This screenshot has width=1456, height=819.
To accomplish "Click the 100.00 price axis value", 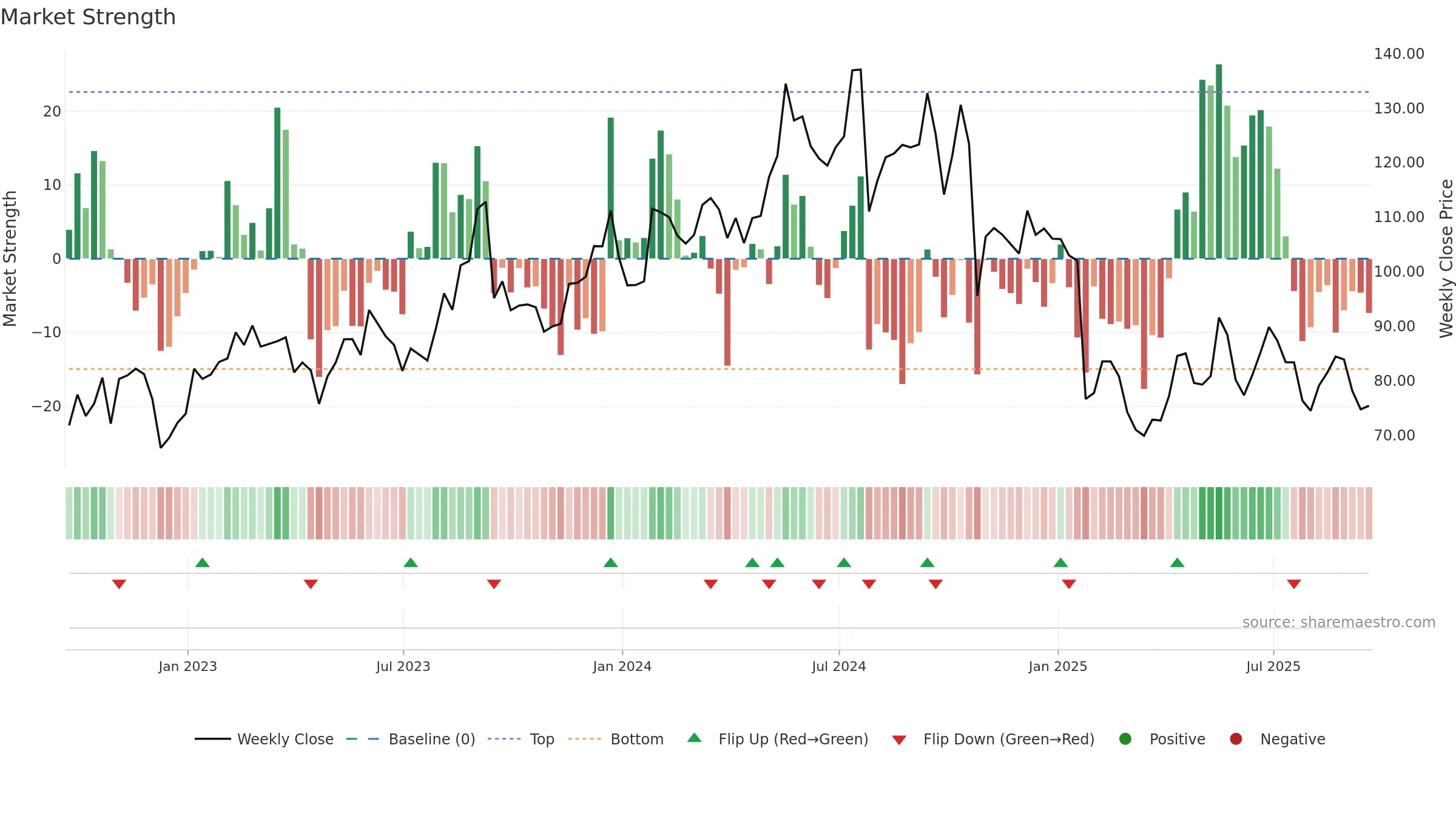I will [1399, 271].
